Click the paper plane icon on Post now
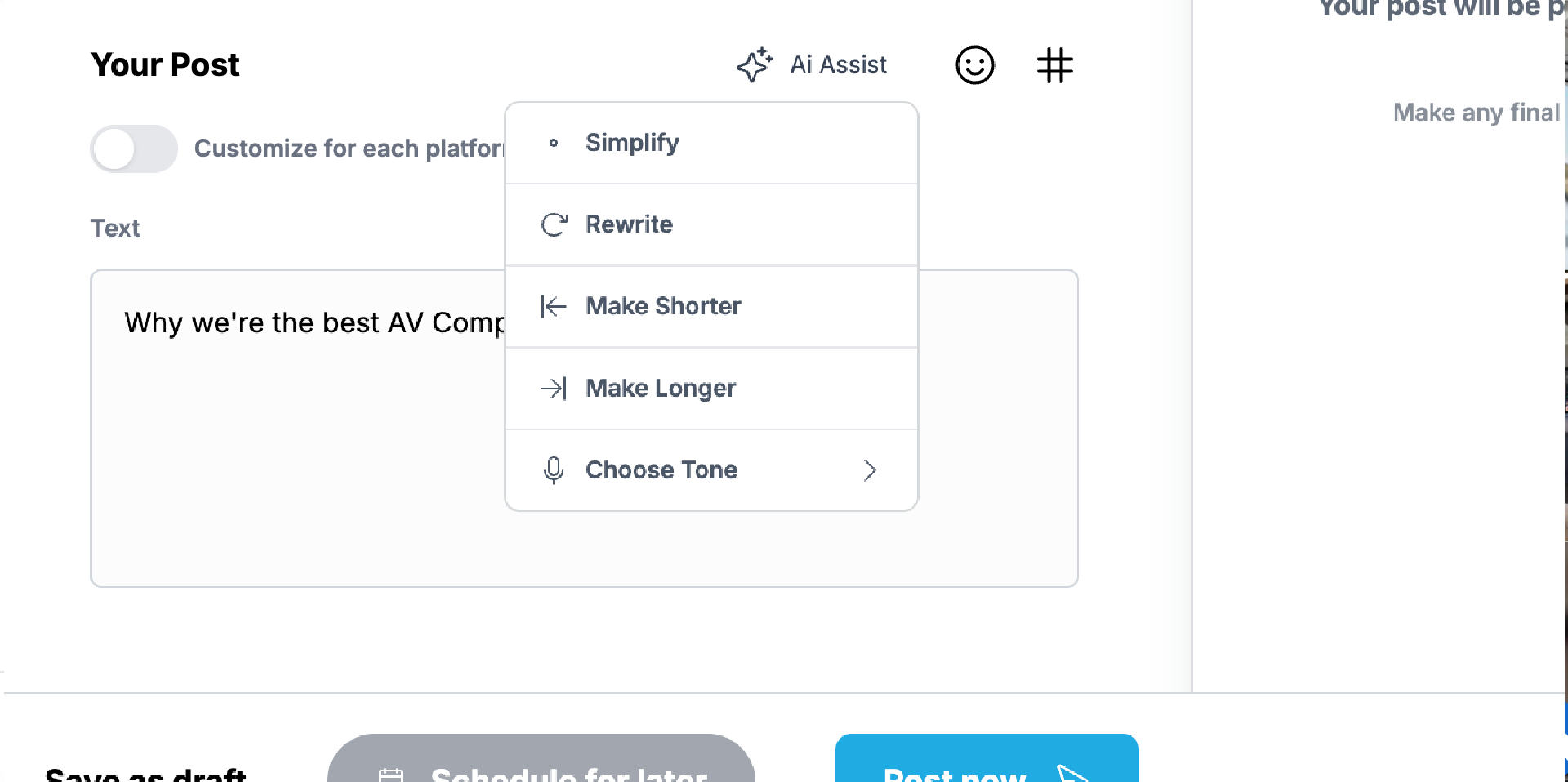 (1070, 771)
